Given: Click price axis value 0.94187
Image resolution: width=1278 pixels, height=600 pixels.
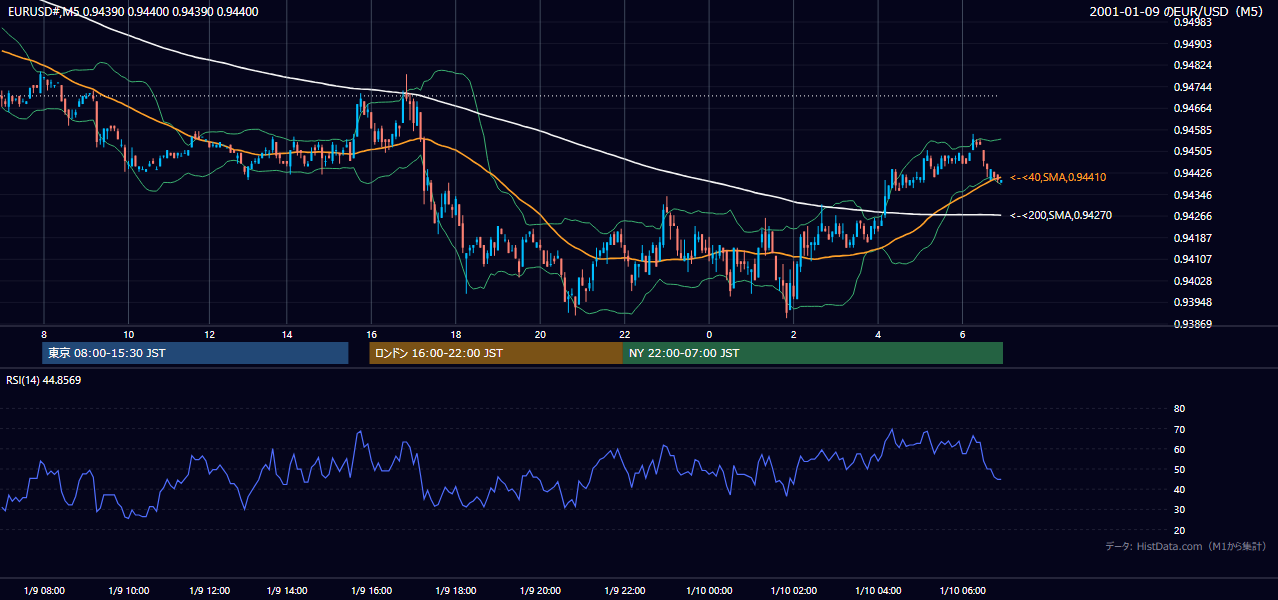Looking at the screenshot, I should [1192, 238].
